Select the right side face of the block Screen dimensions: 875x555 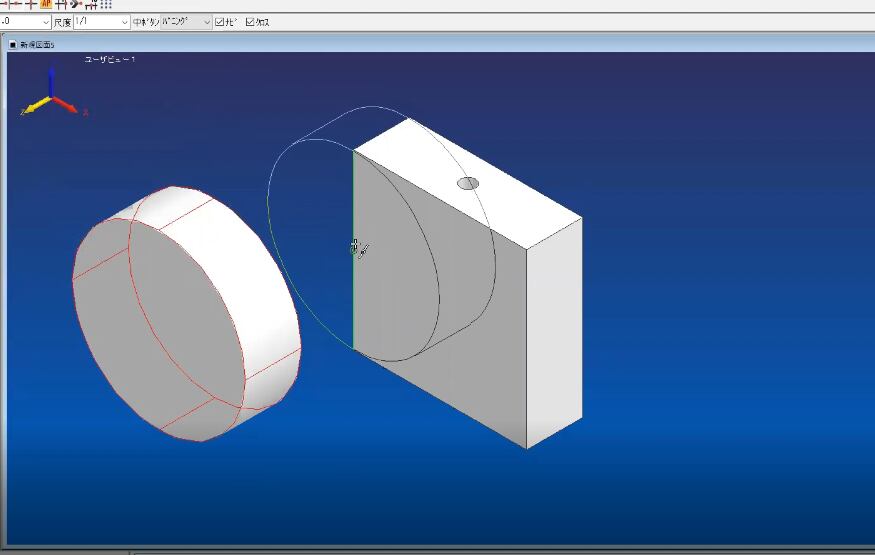(554, 330)
